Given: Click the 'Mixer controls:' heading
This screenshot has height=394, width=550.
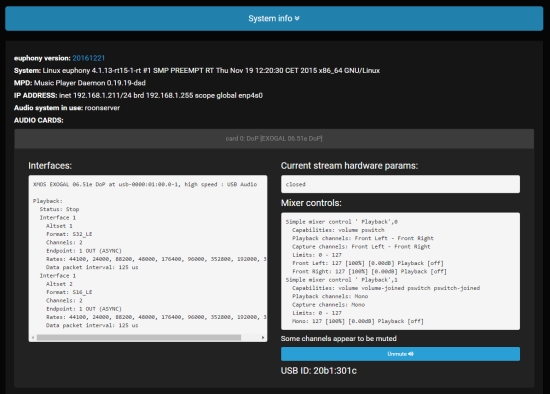Looking at the screenshot, I should click(x=311, y=203).
